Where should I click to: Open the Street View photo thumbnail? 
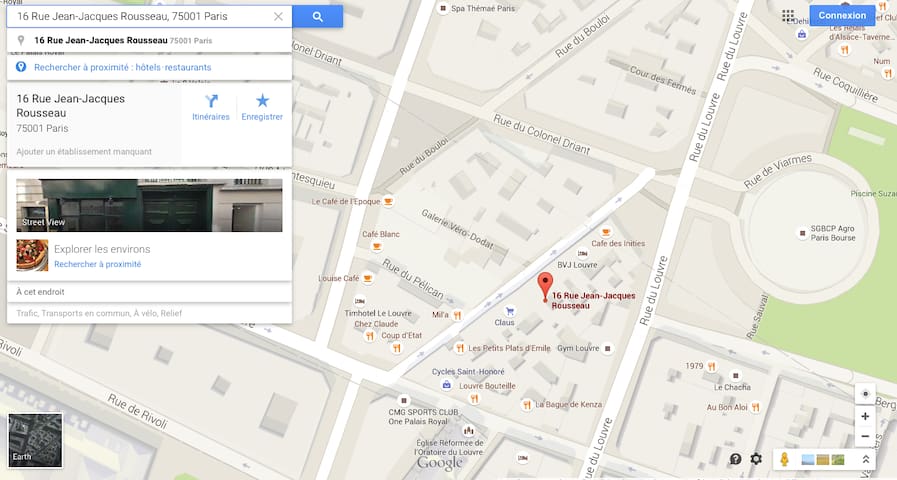point(149,205)
